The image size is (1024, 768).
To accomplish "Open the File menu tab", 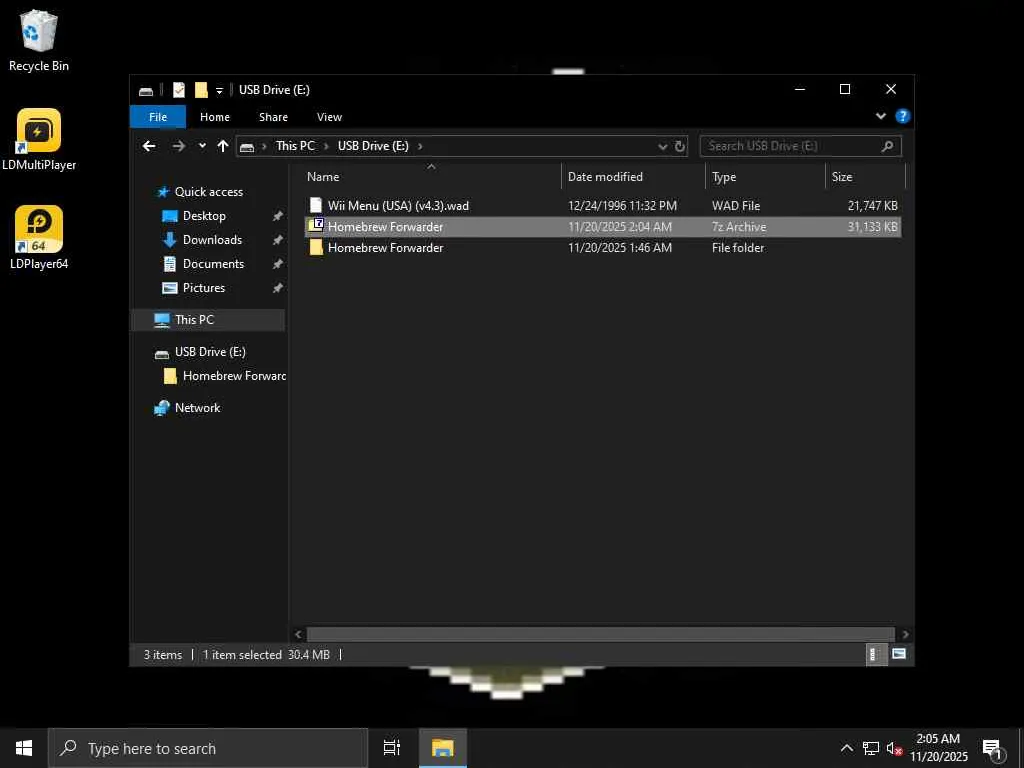I will (x=158, y=117).
